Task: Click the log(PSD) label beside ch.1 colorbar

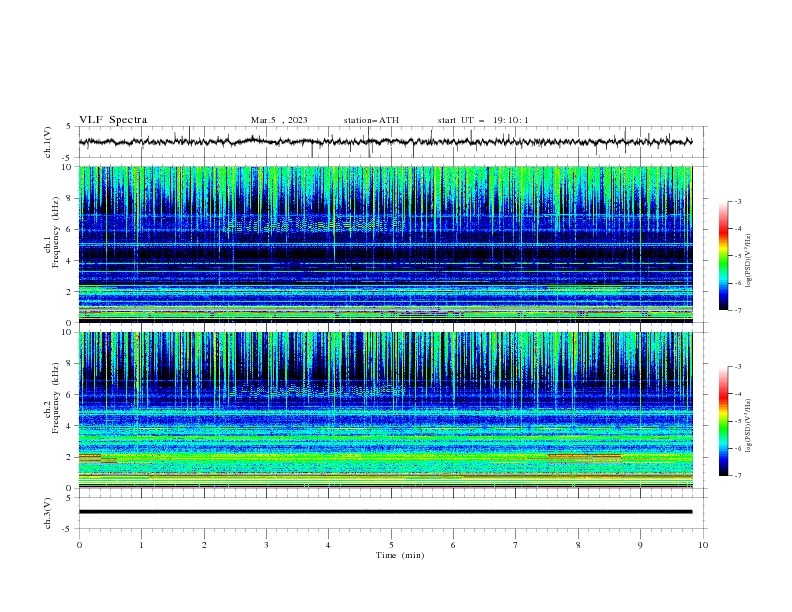Action: tap(749, 261)
